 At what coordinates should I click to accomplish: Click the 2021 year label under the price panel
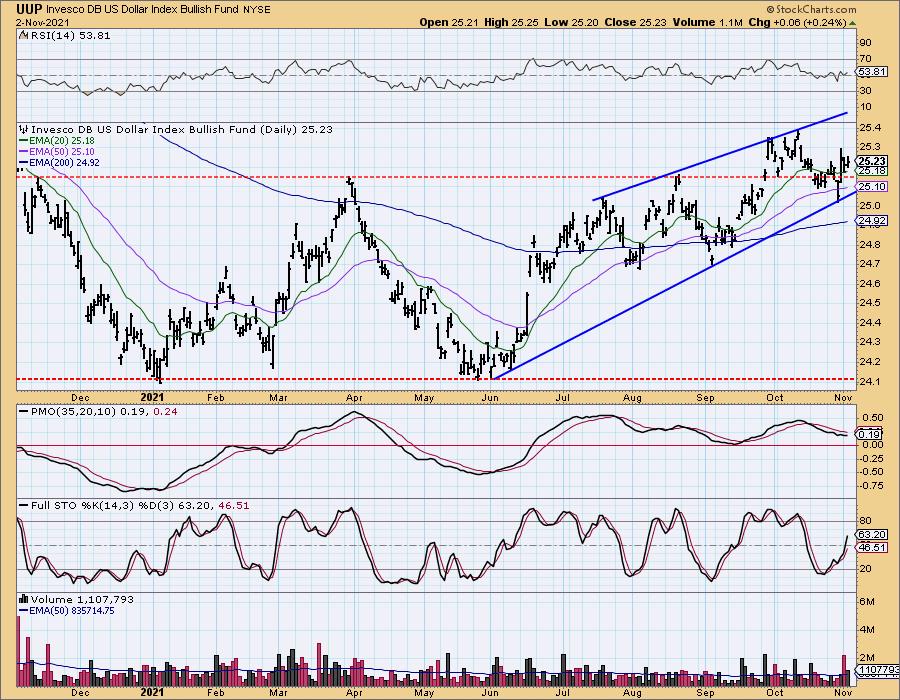click(x=152, y=397)
